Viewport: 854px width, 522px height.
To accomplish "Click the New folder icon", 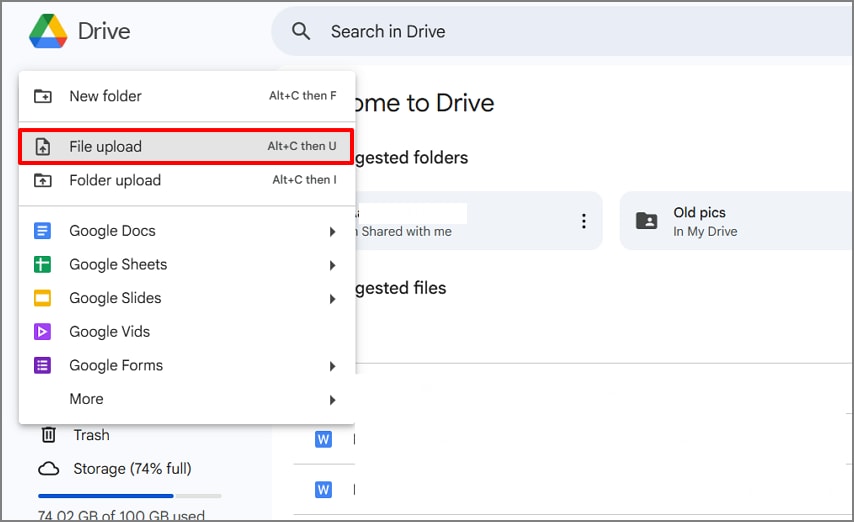I will [43, 96].
